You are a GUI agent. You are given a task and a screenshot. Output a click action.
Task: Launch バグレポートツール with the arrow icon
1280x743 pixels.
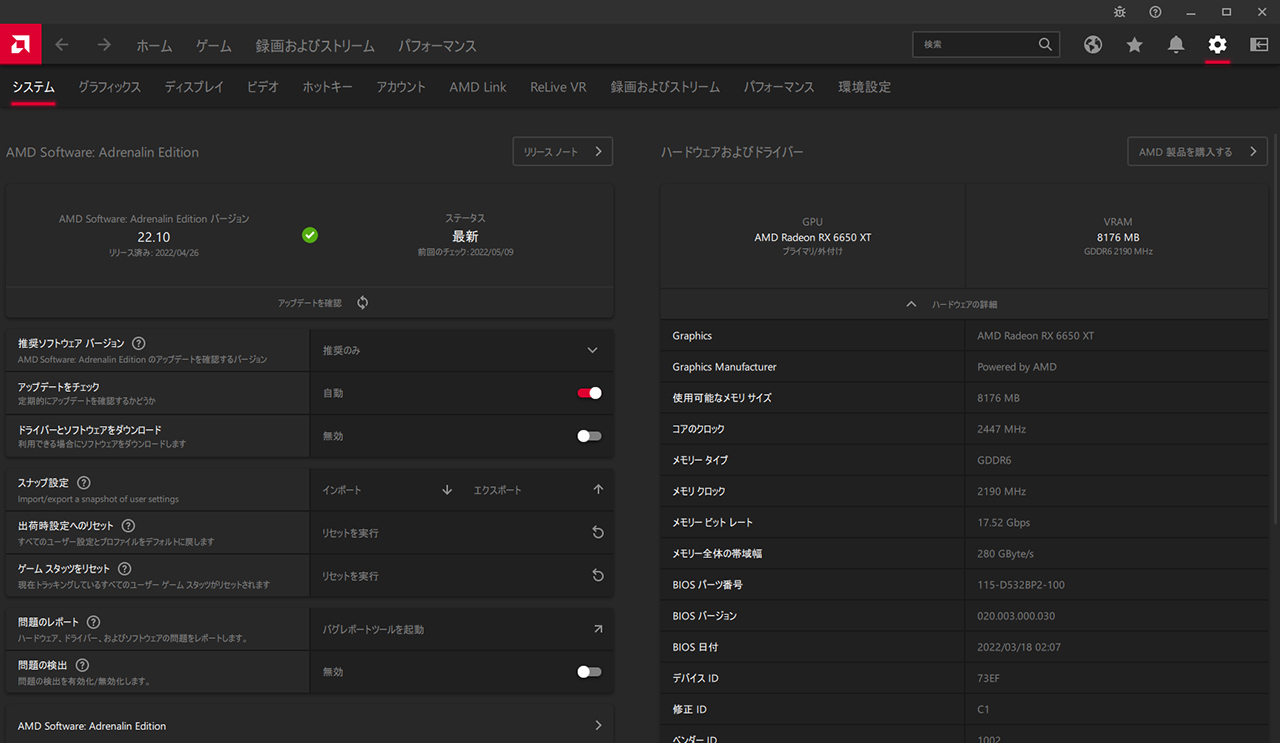click(598, 629)
